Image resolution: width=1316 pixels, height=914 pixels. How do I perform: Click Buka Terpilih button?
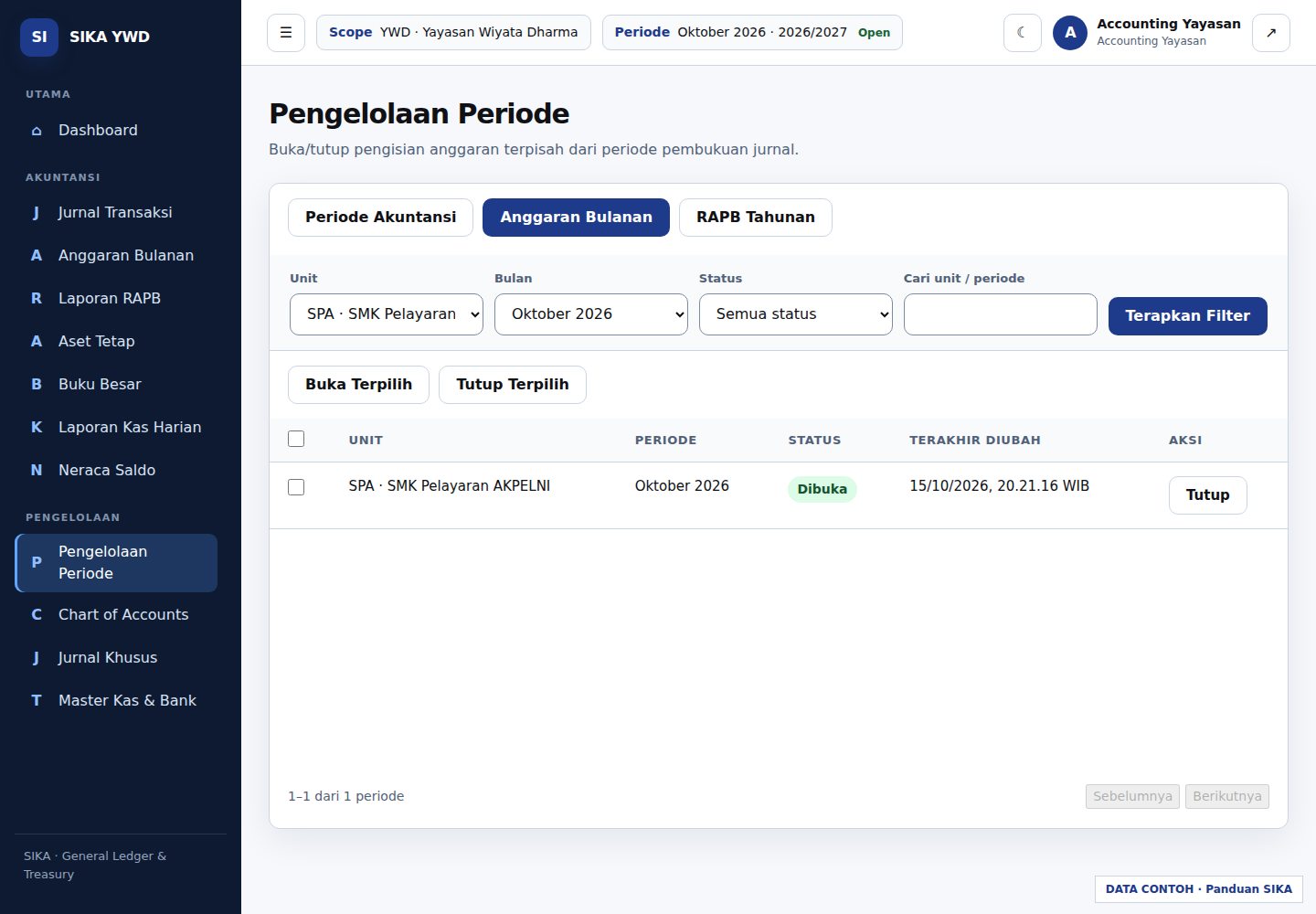pyautogui.click(x=358, y=385)
